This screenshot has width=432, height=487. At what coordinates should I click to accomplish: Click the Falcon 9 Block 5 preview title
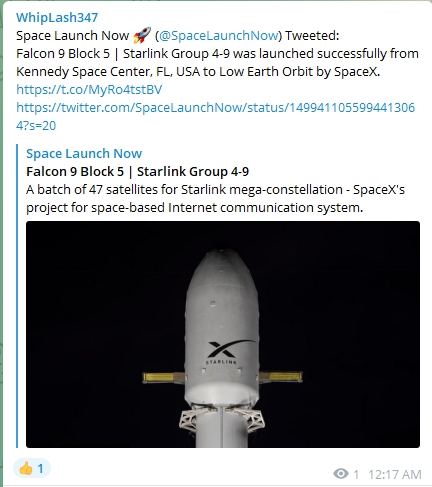[137, 171]
